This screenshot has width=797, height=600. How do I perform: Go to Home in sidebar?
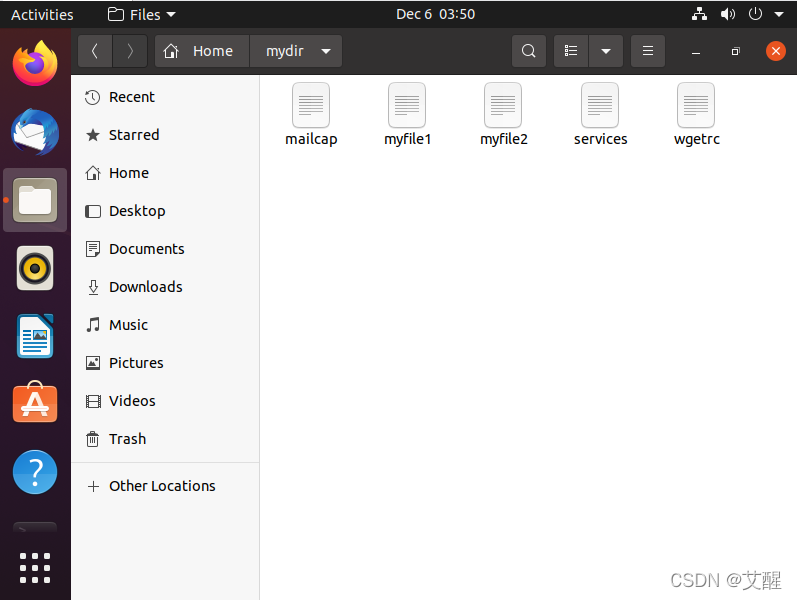(x=165, y=173)
